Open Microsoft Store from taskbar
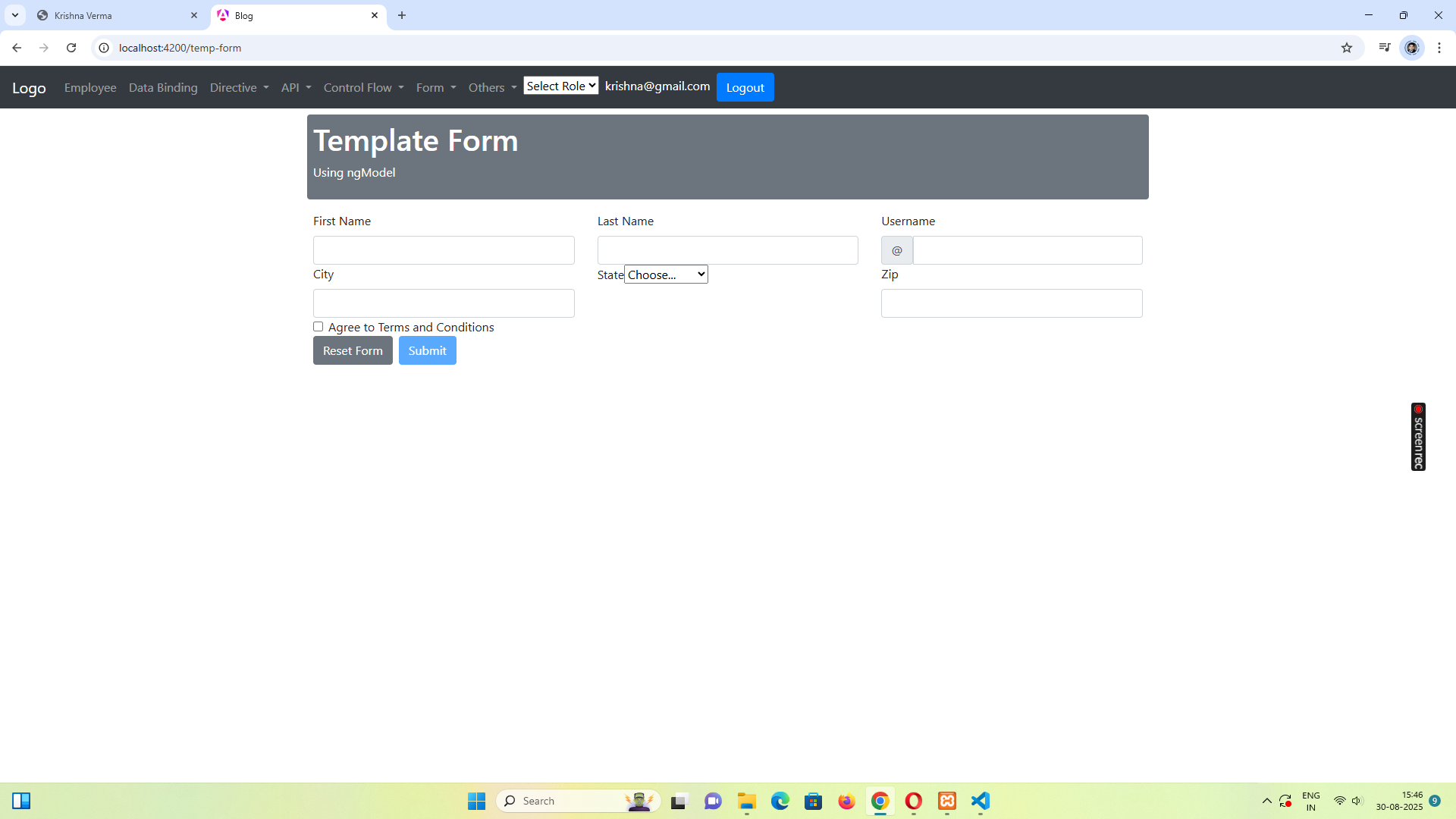The width and height of the screenshot is (1456, 819). [814, 801]
